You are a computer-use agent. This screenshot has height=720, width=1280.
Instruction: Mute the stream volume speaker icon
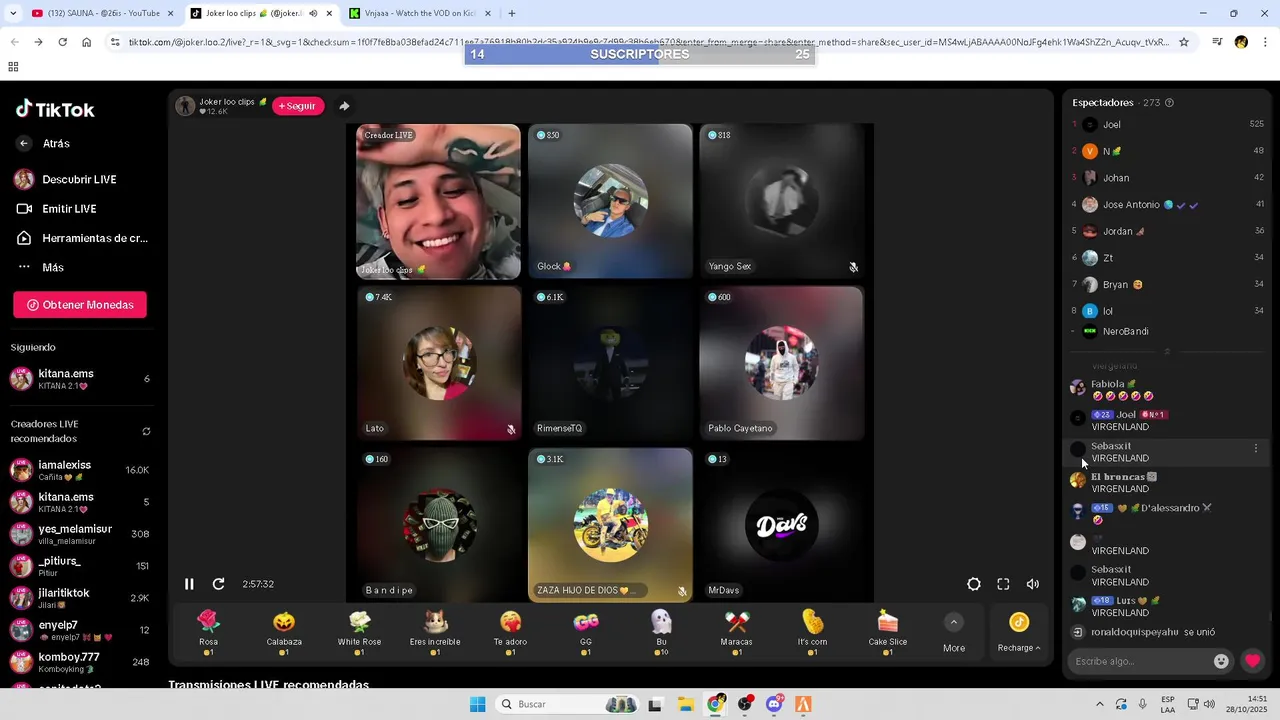tap(1033, 584)
